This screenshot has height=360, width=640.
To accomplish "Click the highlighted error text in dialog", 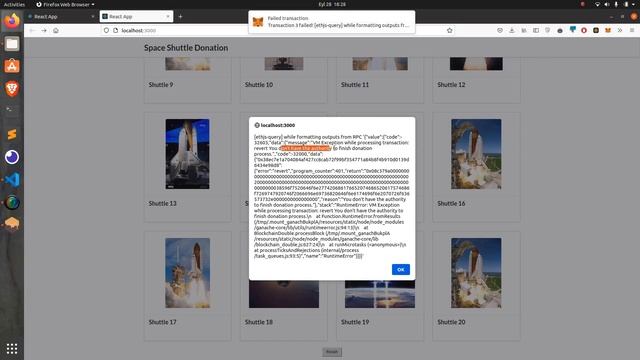I will point(305,148).
